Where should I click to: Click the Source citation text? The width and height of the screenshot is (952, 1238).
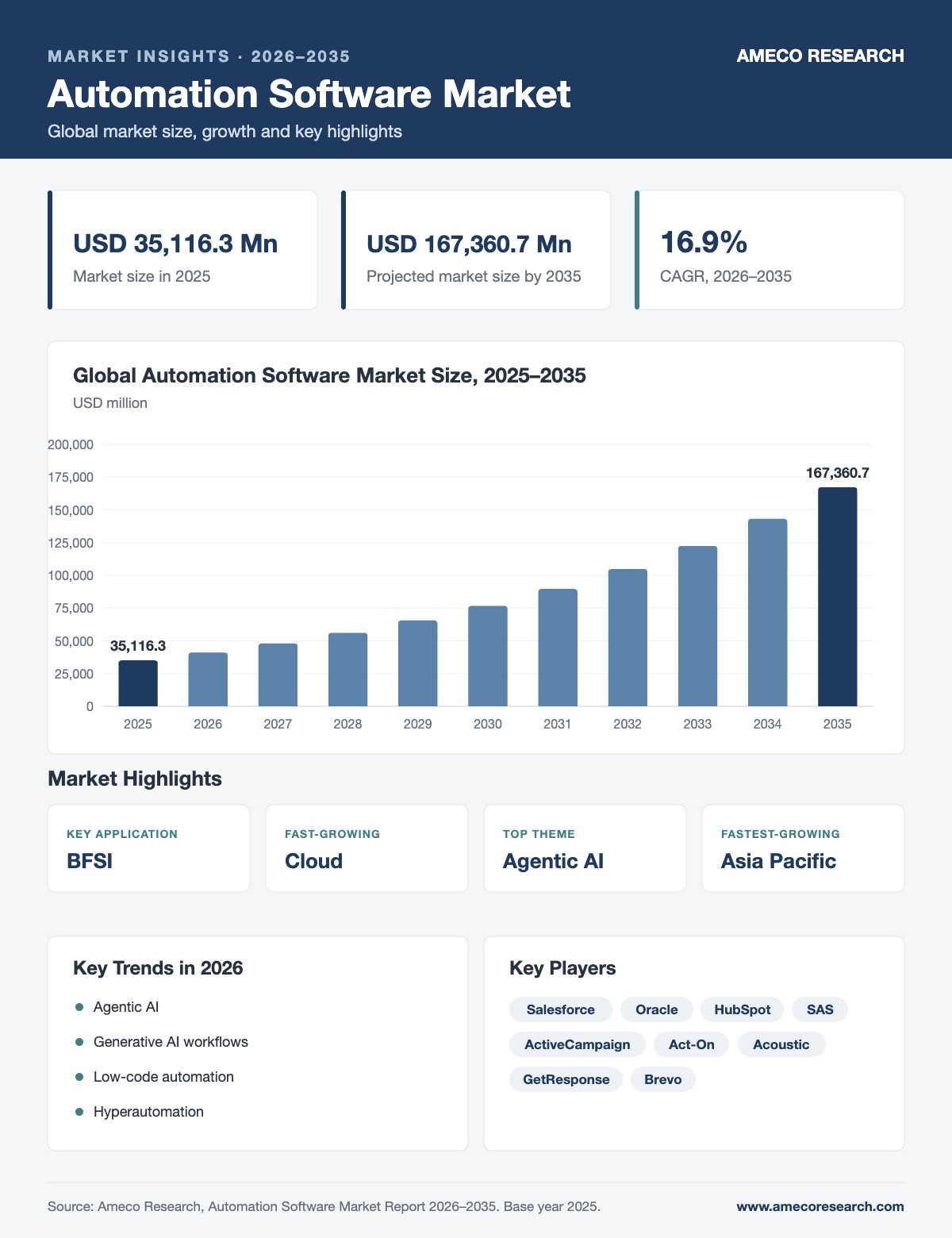(x=324, y=1206)
